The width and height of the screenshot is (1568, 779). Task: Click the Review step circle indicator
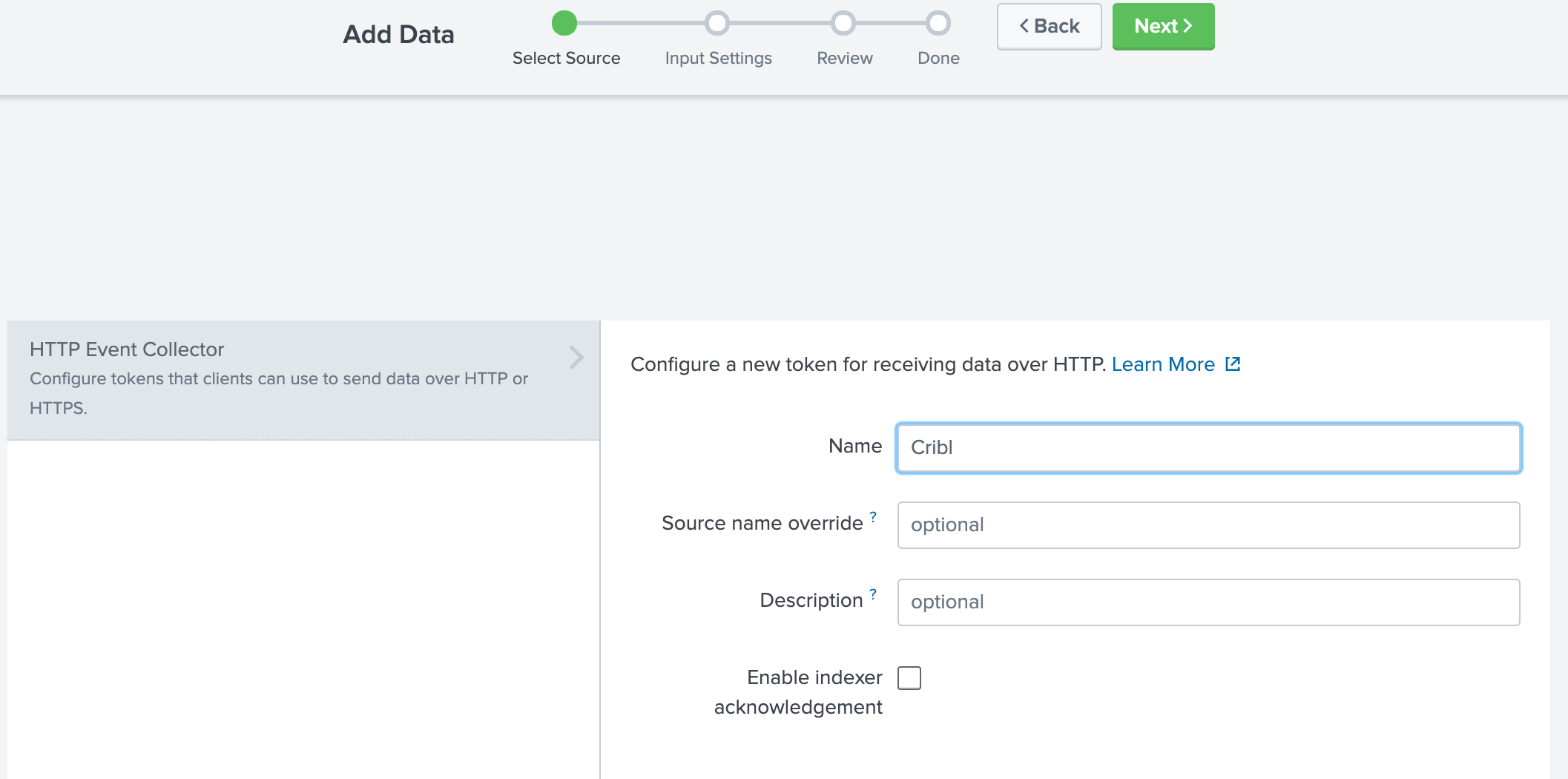point(843,23)
